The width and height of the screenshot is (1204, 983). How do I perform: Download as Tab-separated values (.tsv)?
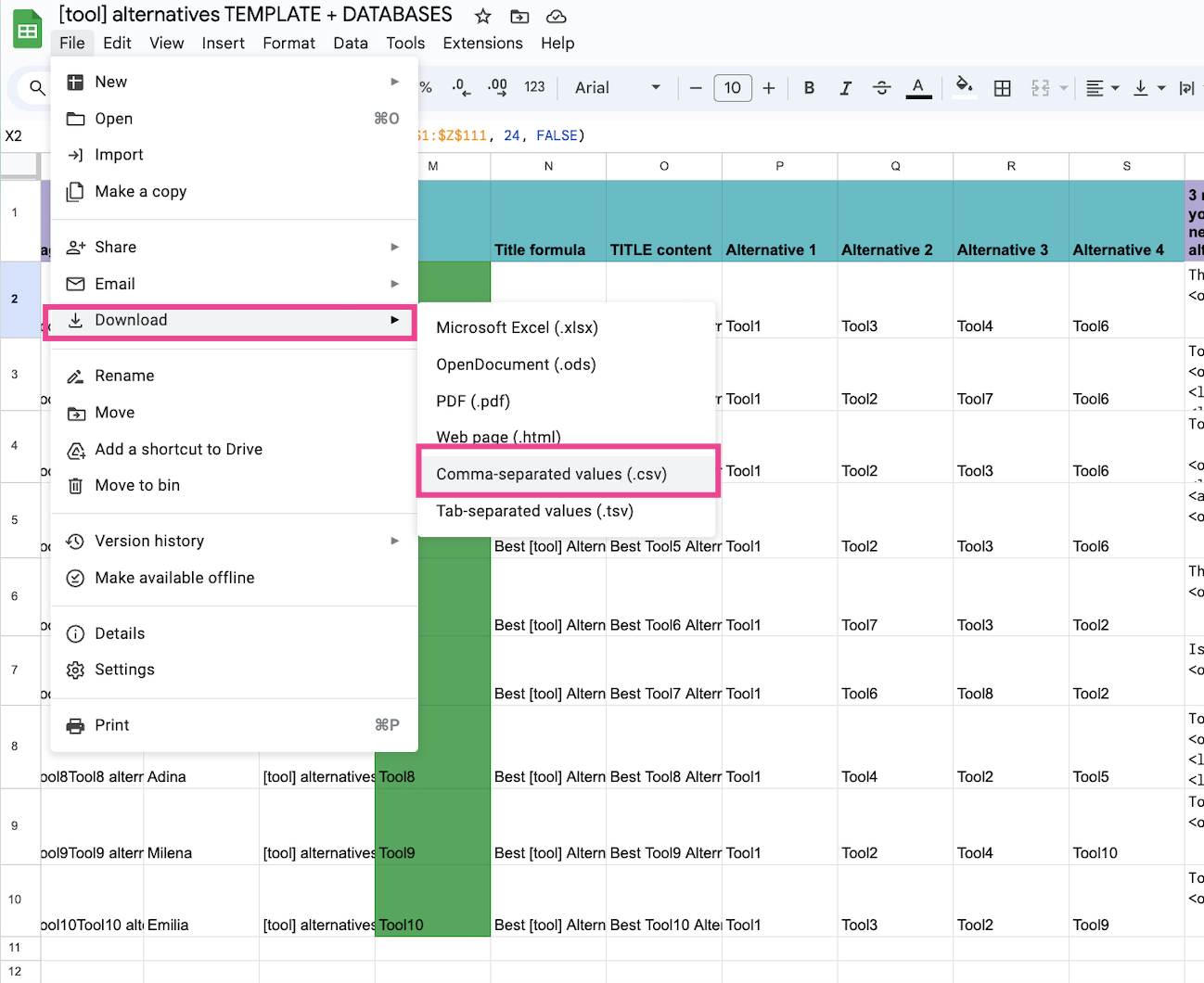pos(567,511)
